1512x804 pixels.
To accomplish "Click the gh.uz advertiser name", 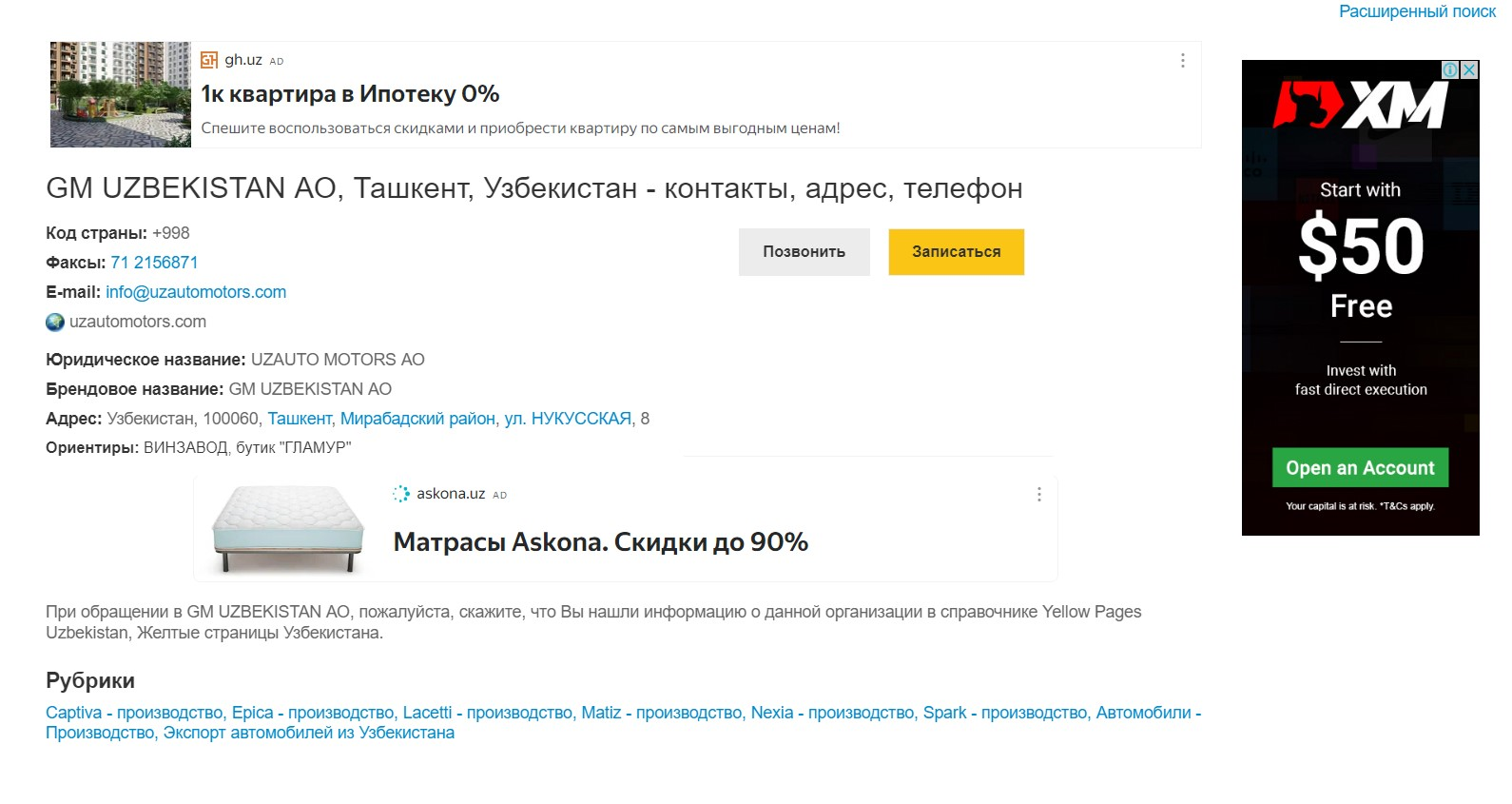I will (x=243, y=60).
